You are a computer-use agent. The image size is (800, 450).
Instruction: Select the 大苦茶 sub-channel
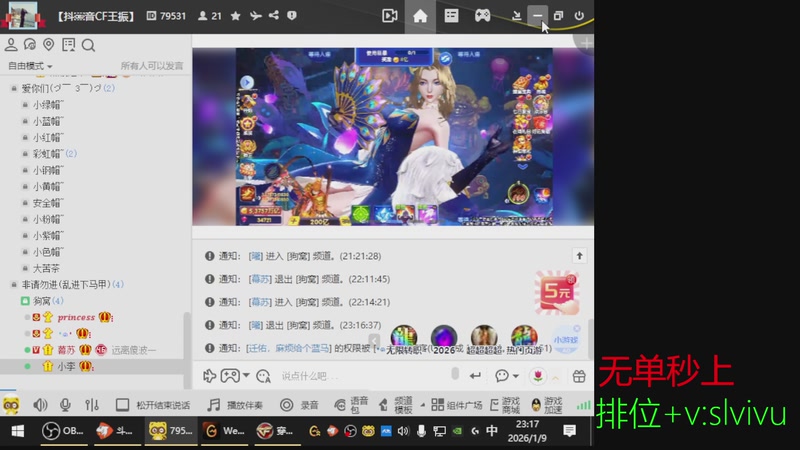point(46,268)
